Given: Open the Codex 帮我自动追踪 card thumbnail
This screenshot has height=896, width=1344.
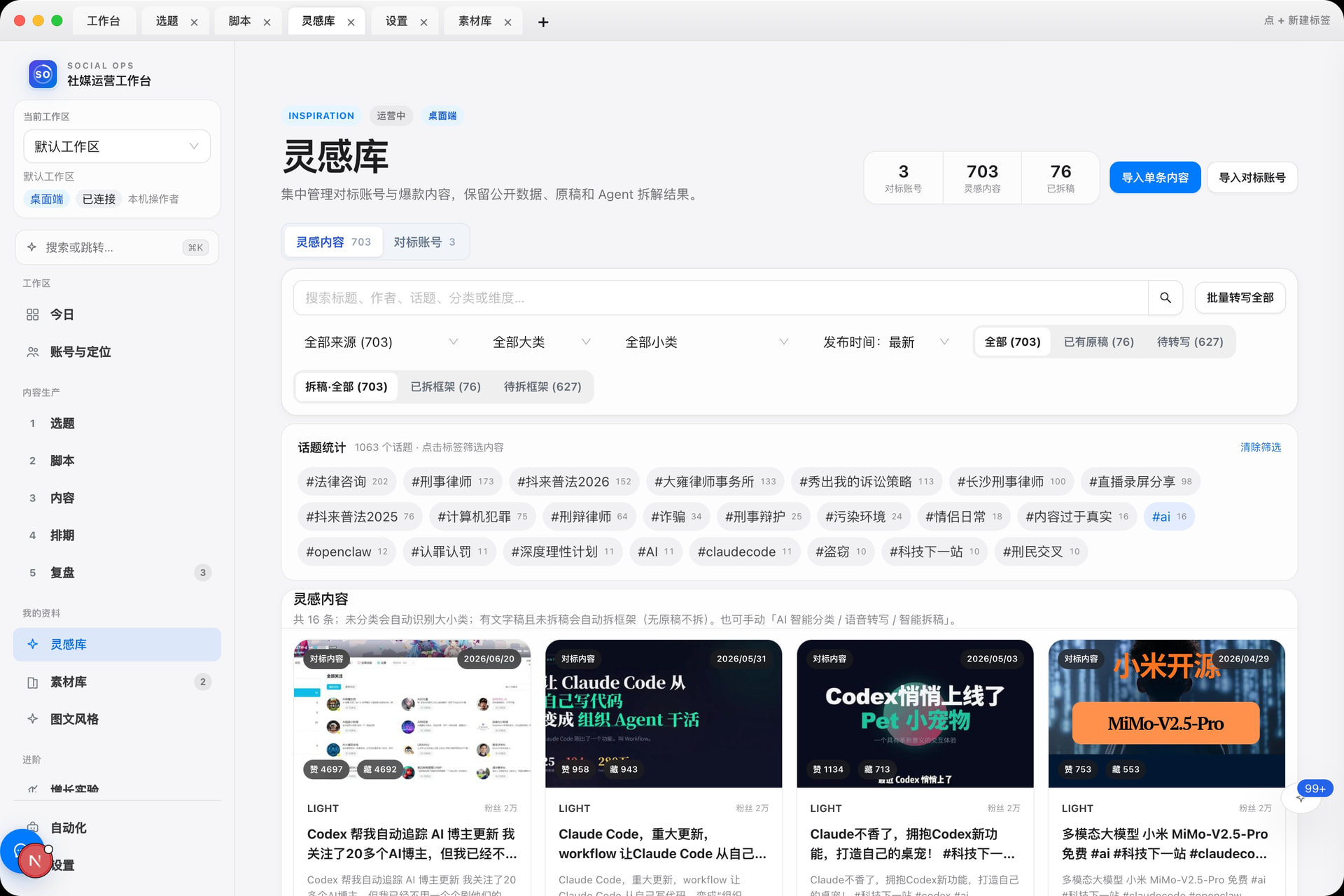Looking at the screenshot, I should (412, 713).
